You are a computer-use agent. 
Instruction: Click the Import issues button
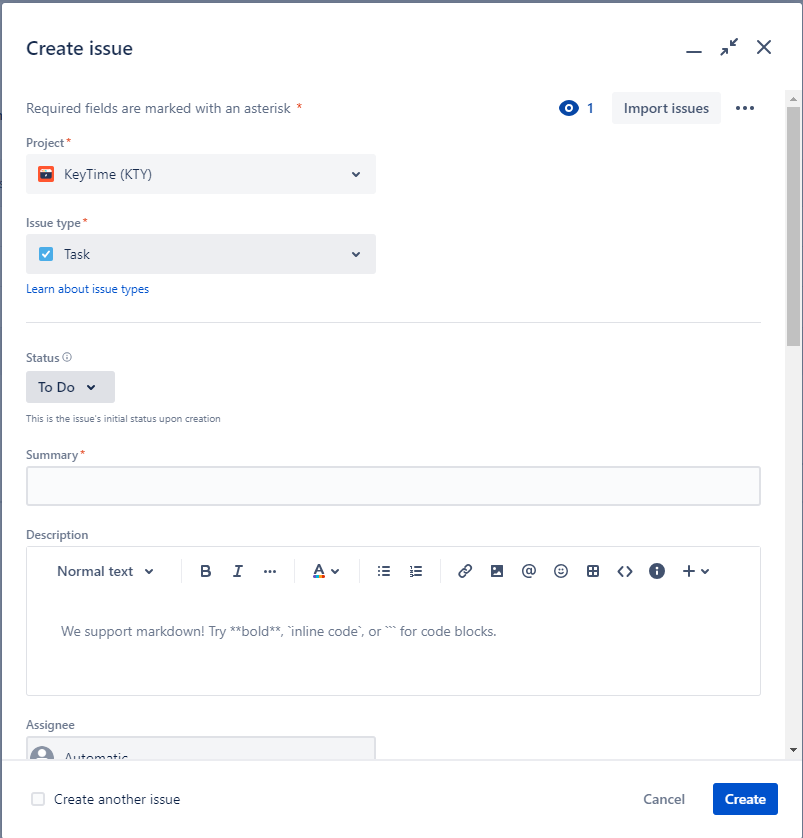point(666,108)
